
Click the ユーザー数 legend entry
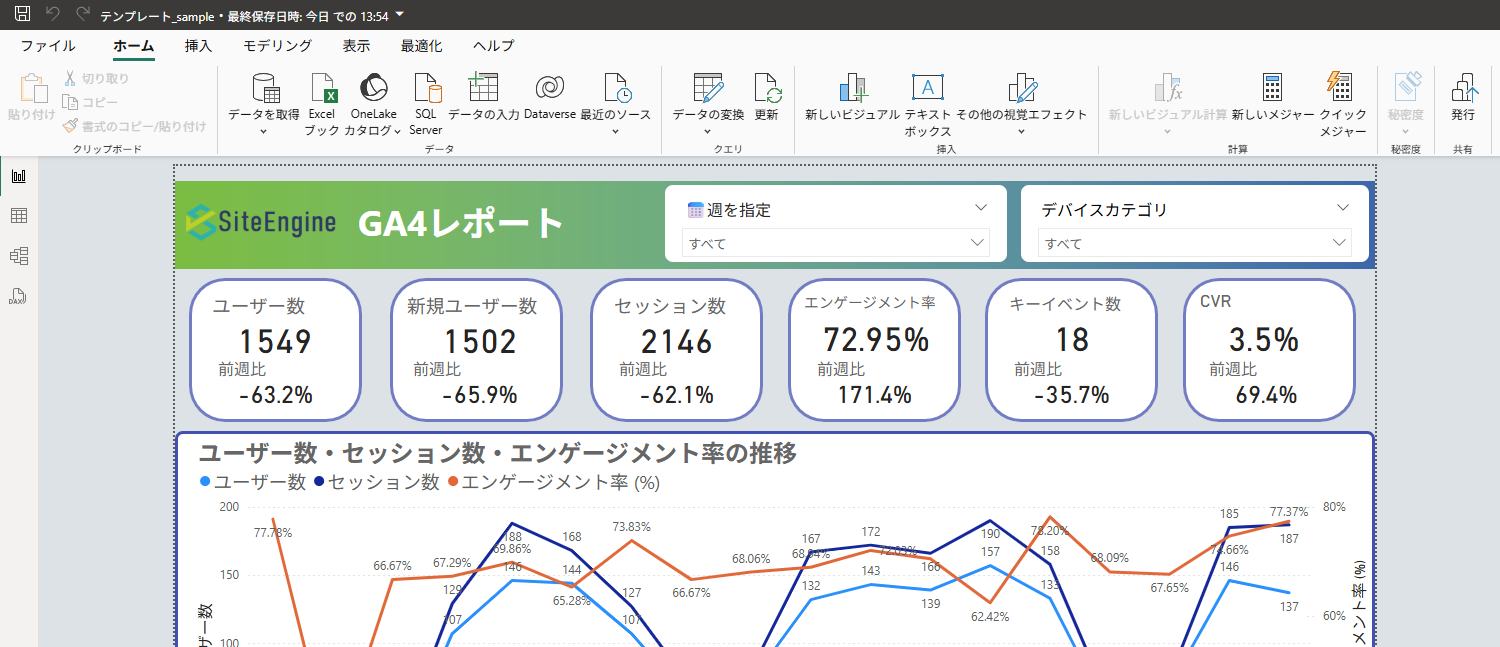click(253, 482)
